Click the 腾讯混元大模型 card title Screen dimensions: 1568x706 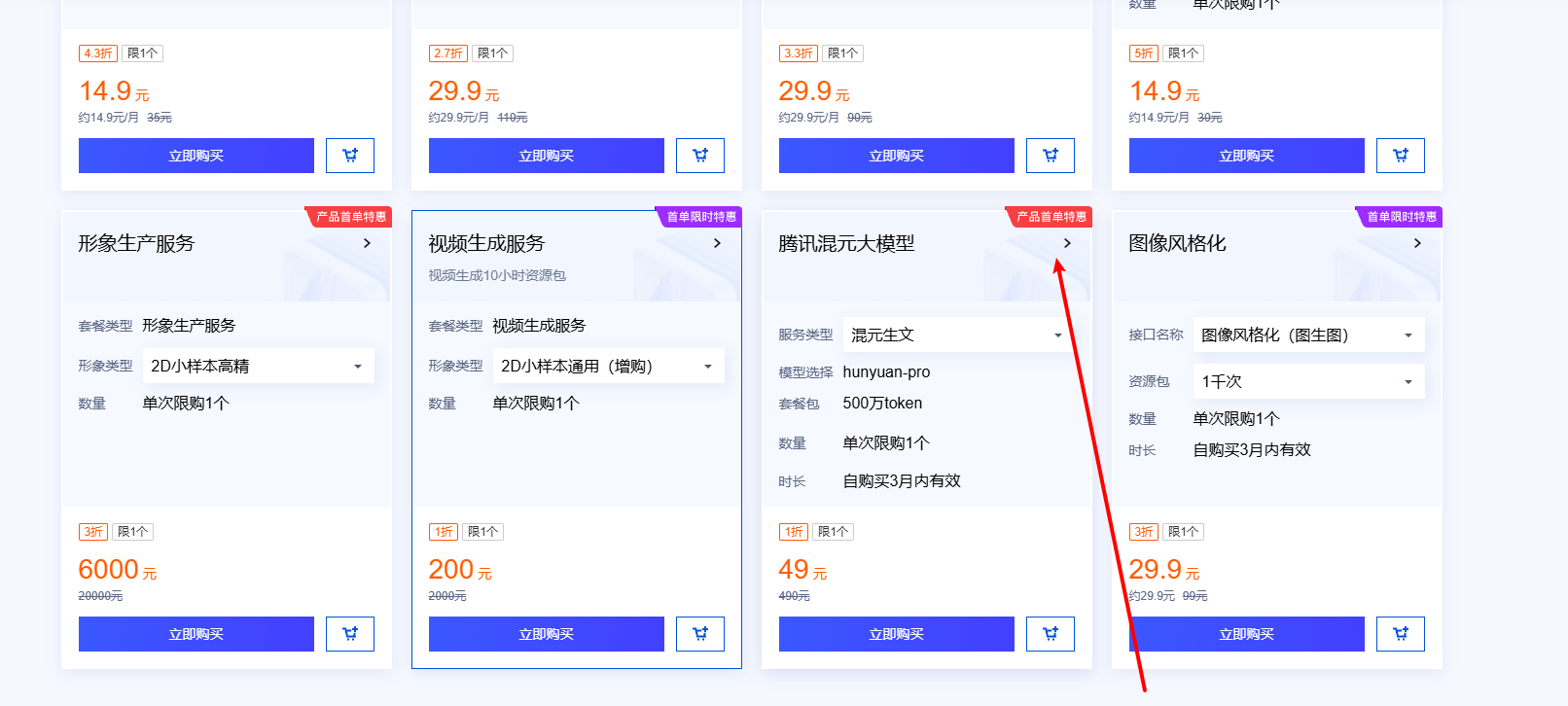coord(847,243)
